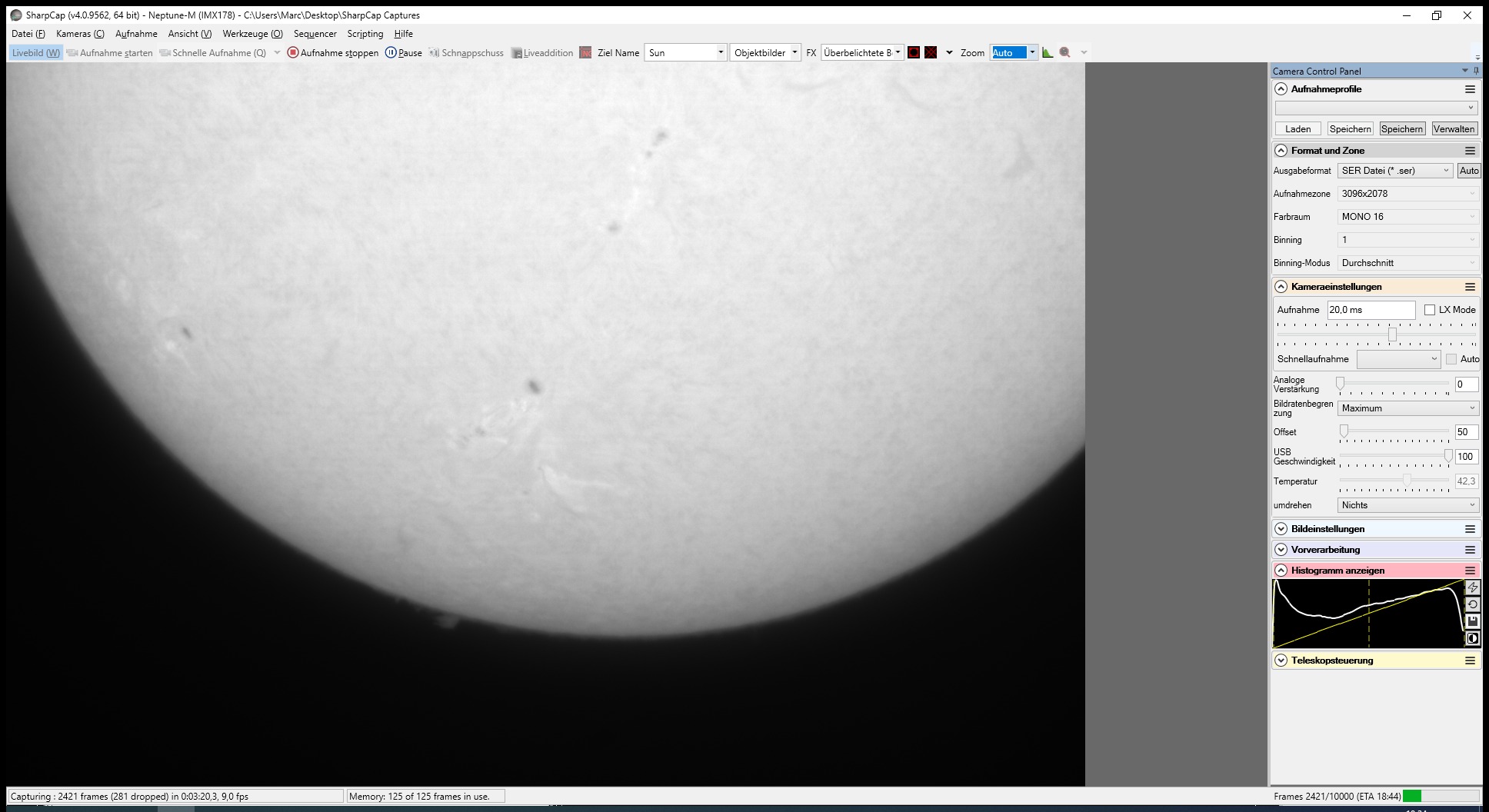Screen dimensions: 1489x812
Task: Open the capture profile combo box
Action: [1376, 108]
